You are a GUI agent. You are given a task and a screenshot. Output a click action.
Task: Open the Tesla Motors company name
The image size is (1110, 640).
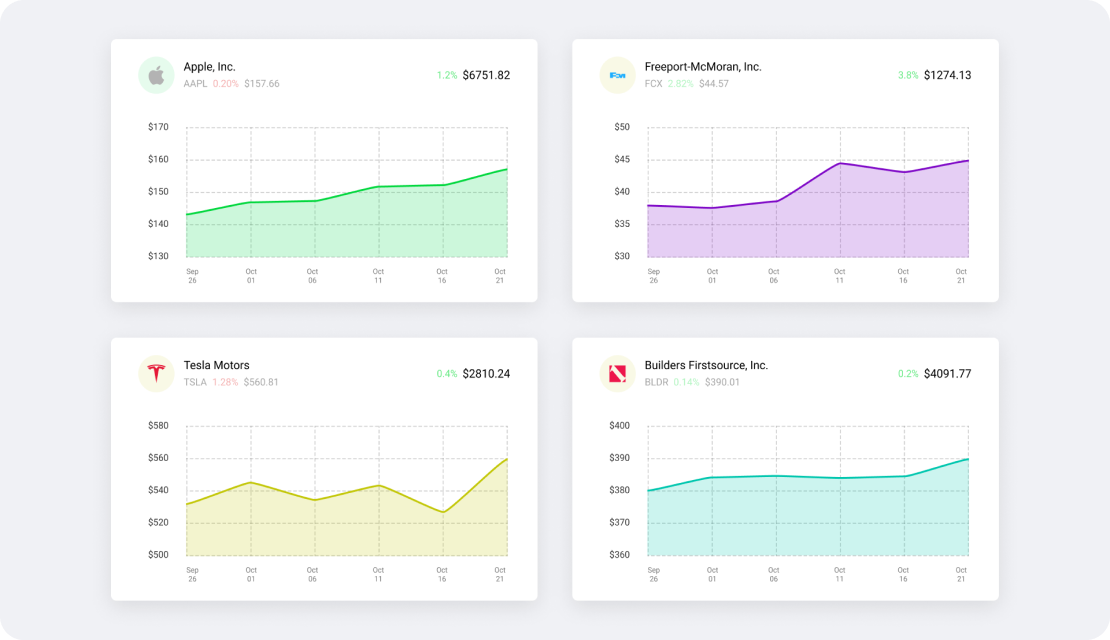tap(217, 365)
